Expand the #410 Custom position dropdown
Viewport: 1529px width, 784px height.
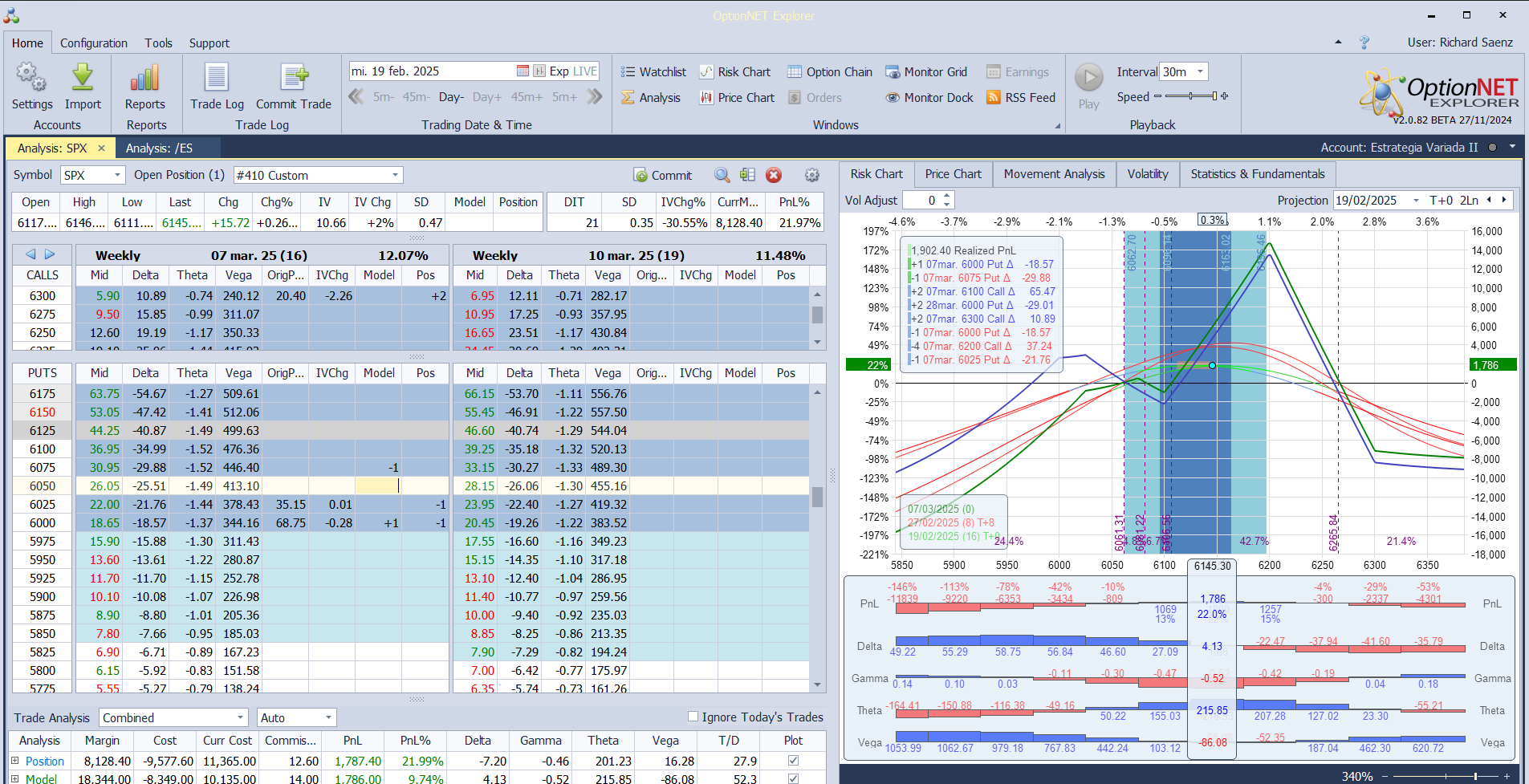point(395,175)
